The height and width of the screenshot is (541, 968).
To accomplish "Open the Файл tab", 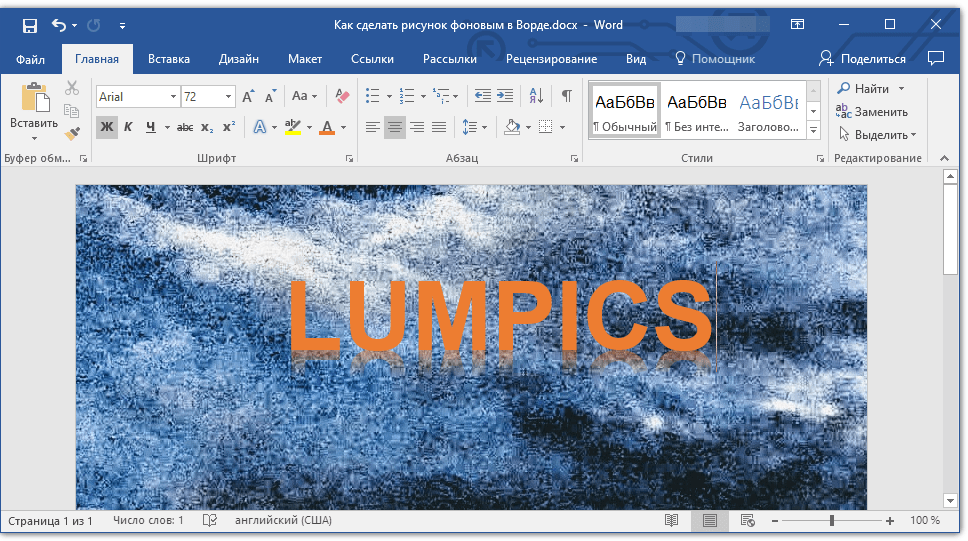I will coord(30,59).
